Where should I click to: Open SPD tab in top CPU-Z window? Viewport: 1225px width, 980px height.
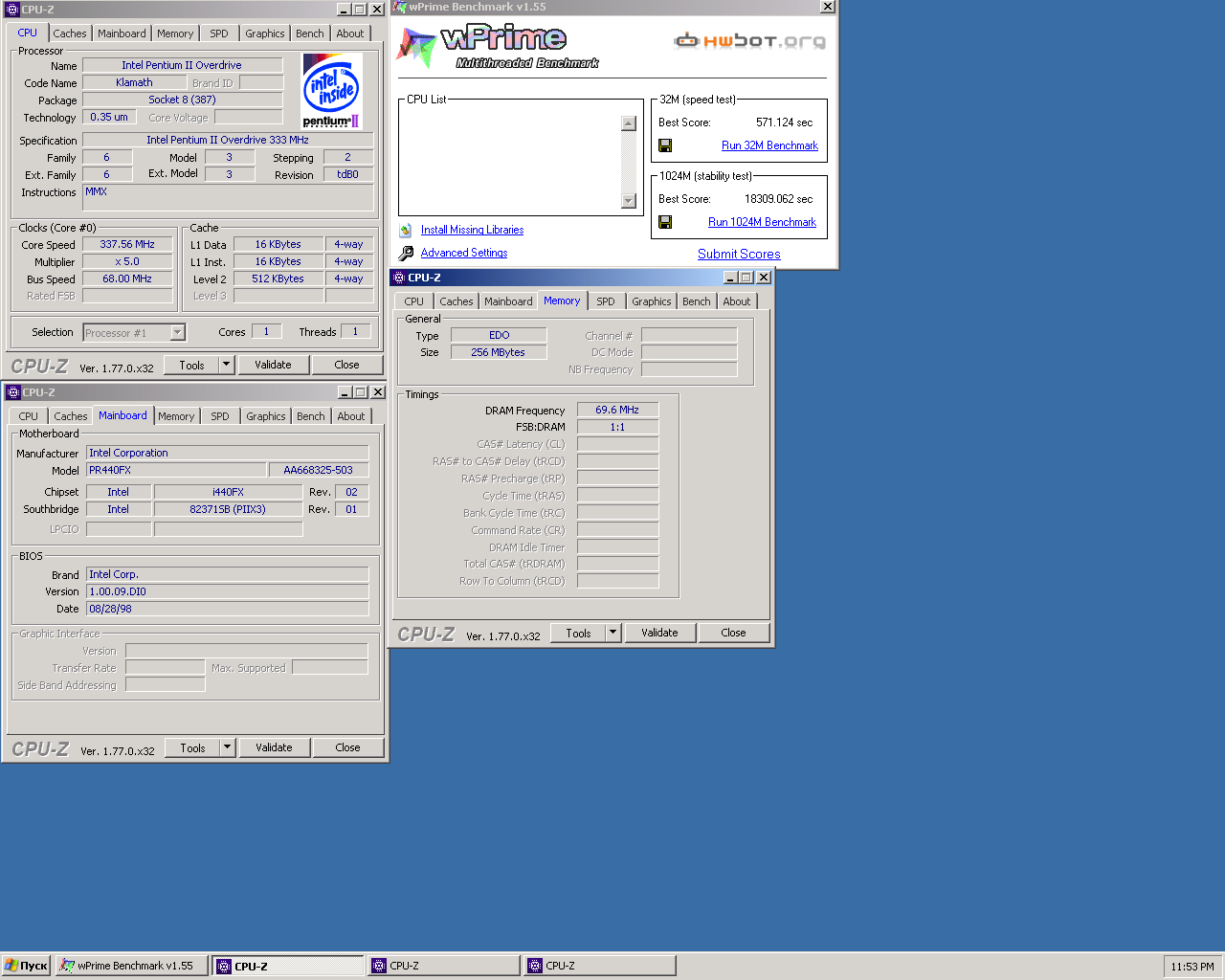tap(219, 33)
